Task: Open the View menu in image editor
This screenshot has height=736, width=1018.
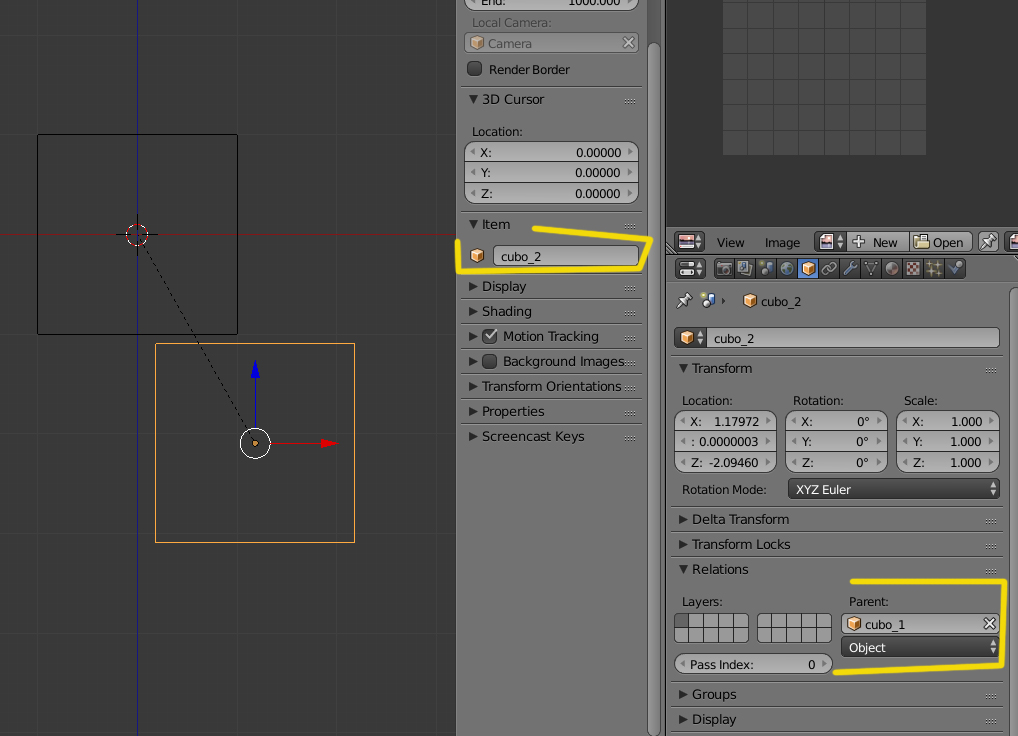Action: point(730,243)
